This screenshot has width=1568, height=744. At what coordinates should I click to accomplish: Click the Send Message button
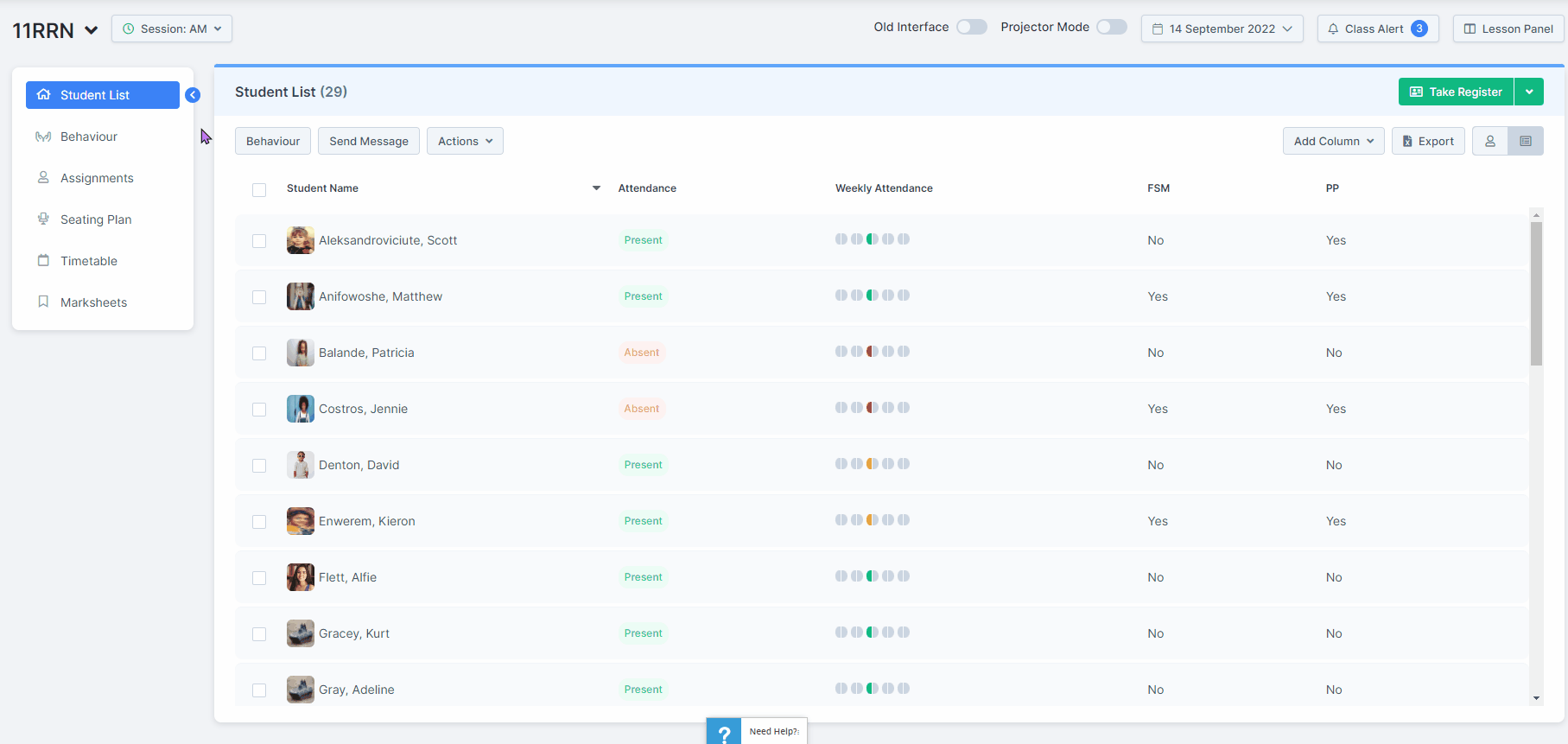point(369,141)
